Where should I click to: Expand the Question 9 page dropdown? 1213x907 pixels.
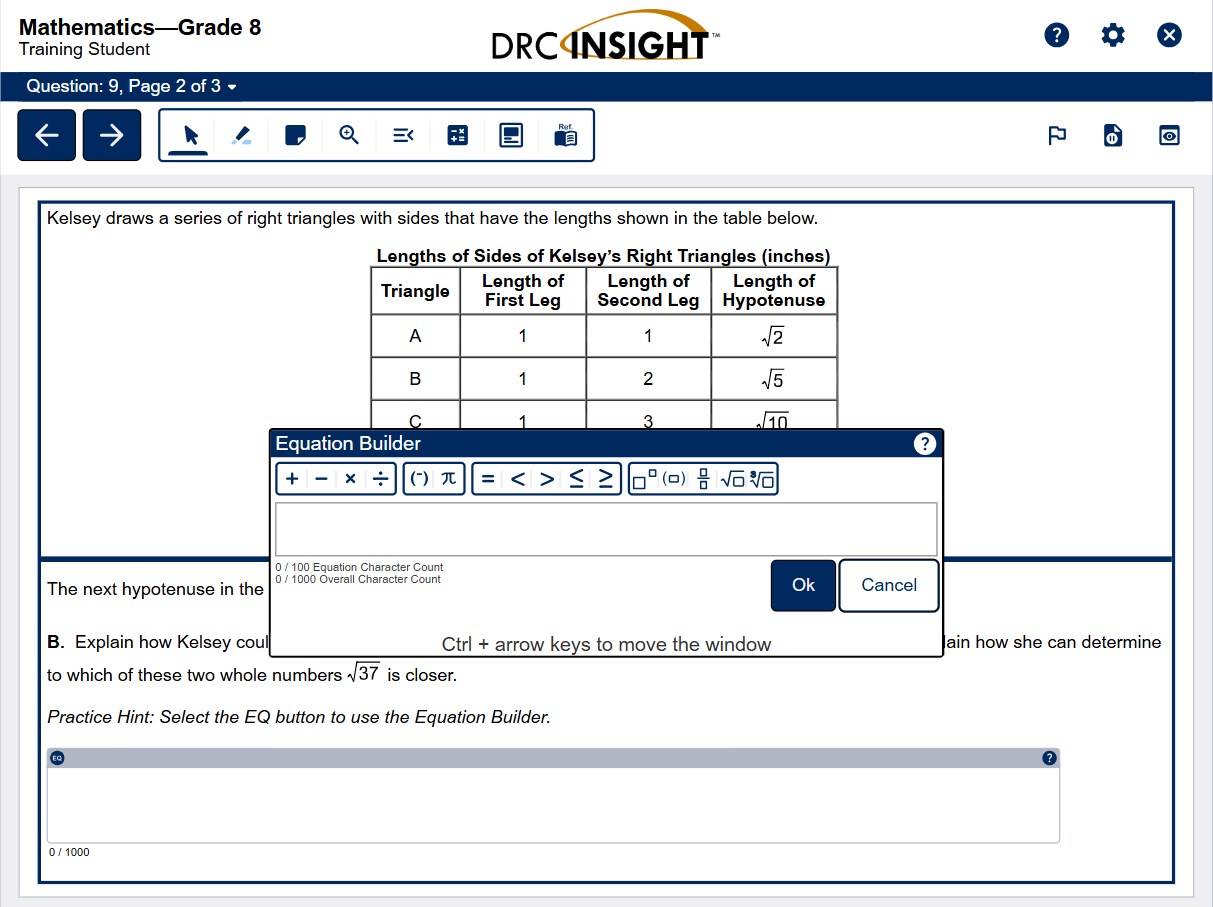(x=132, y=86)
